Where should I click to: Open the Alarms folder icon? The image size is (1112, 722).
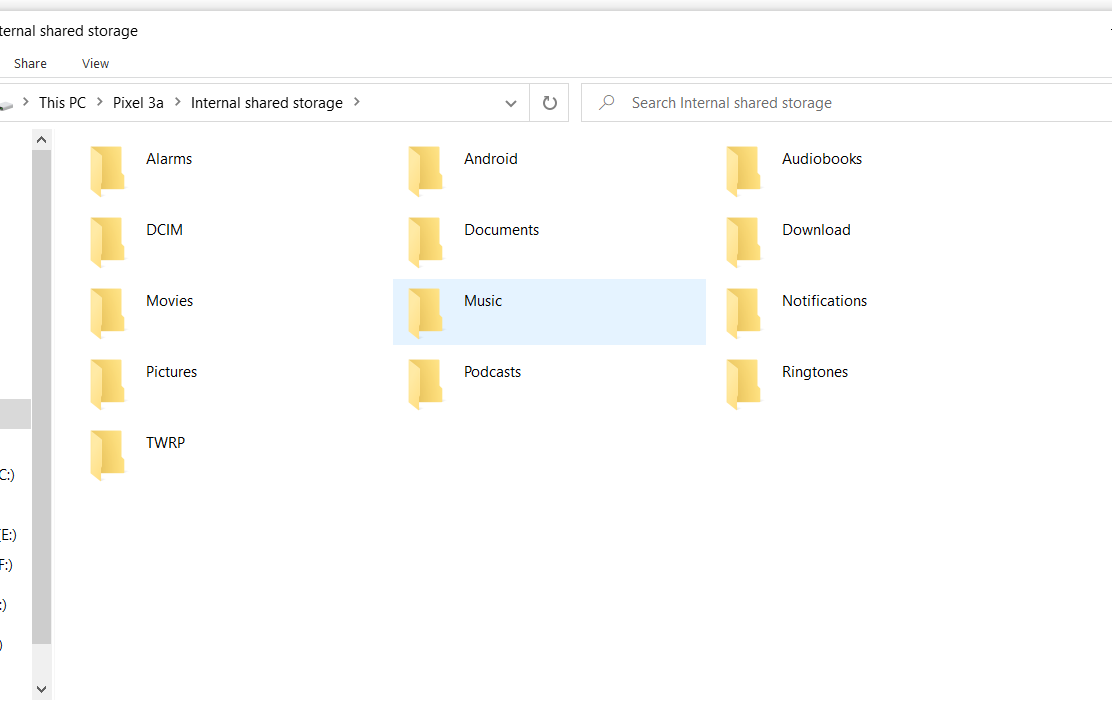pos(107,170)
